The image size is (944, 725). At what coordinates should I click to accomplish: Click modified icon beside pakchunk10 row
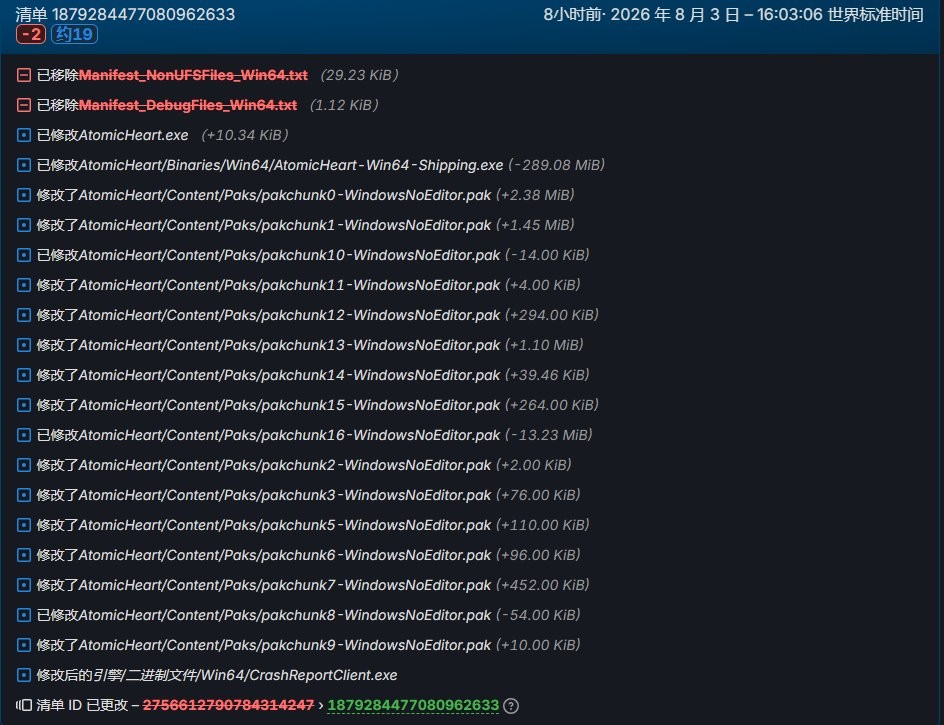23,255
